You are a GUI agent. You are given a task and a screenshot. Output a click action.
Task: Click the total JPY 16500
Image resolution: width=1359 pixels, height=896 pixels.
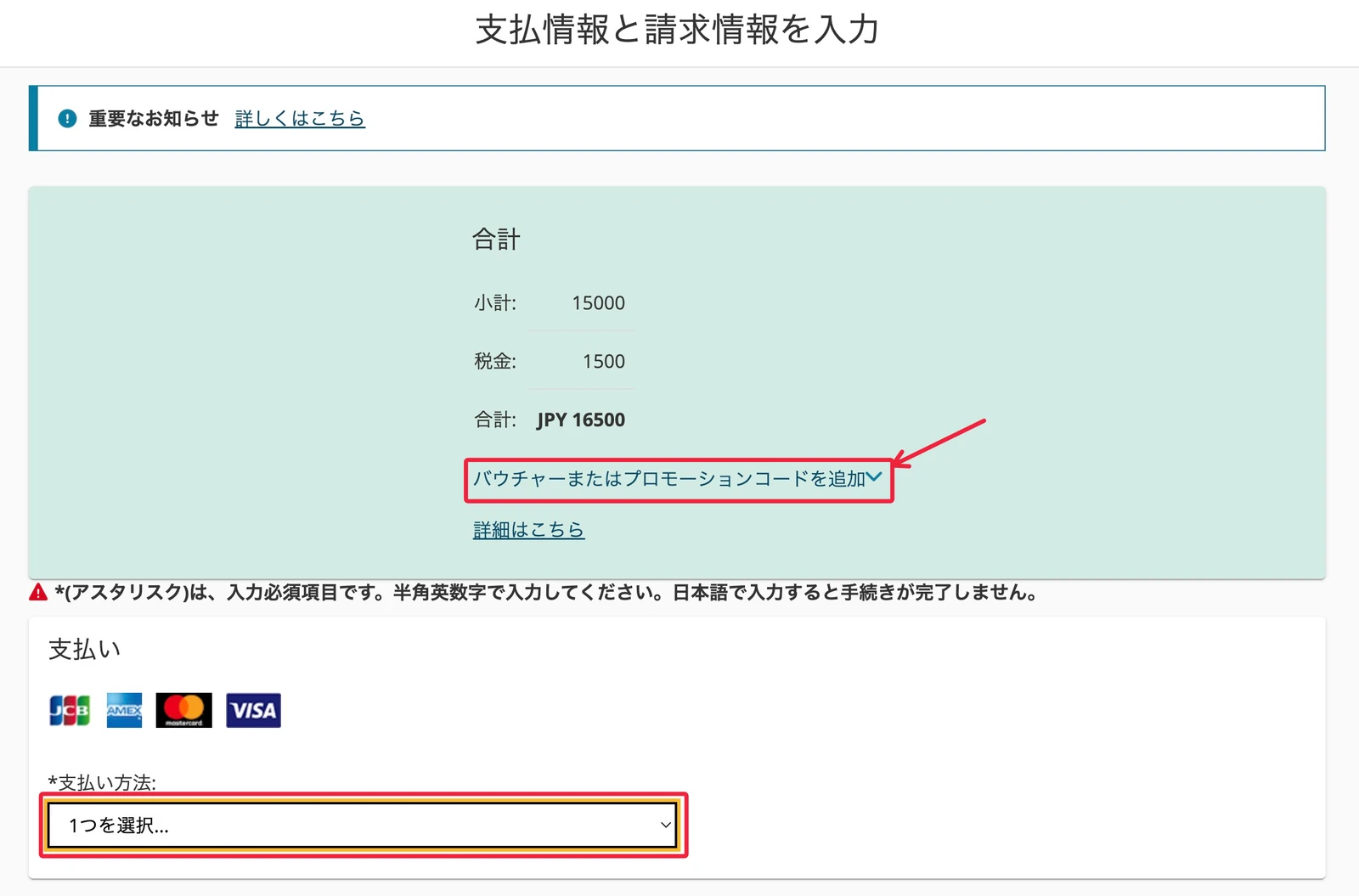point(581,420)
